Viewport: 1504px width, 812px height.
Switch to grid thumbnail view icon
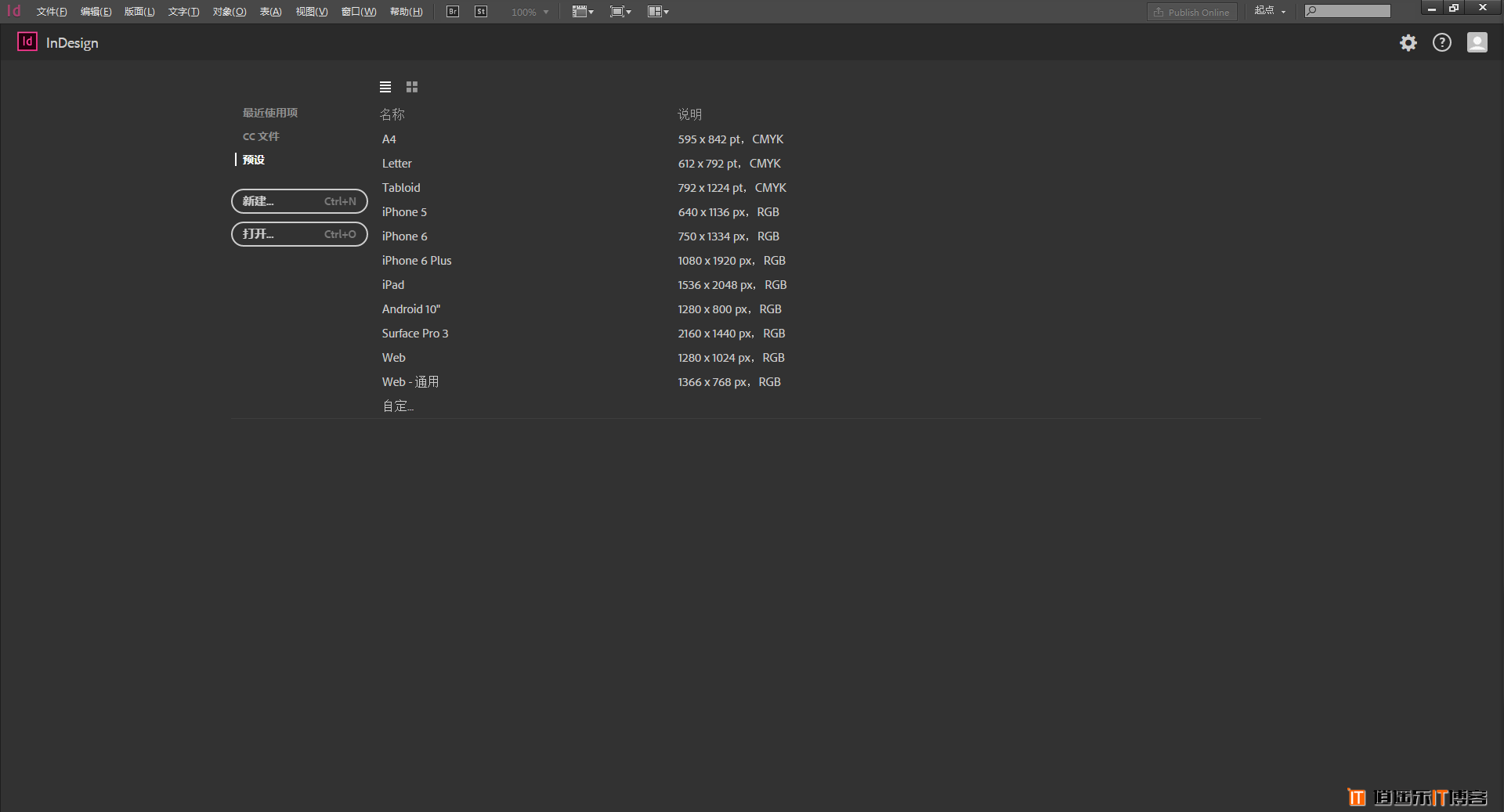pyautogui.click(x=412, y=87)
